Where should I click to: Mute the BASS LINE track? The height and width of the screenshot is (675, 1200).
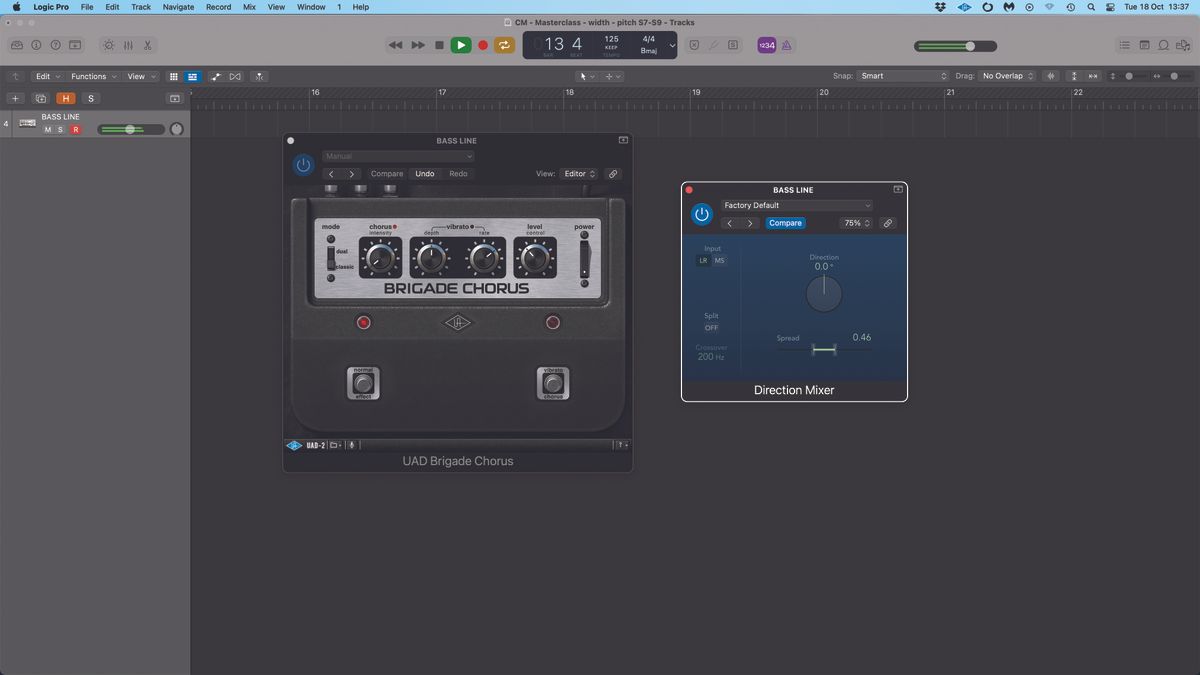pos(47,129)
